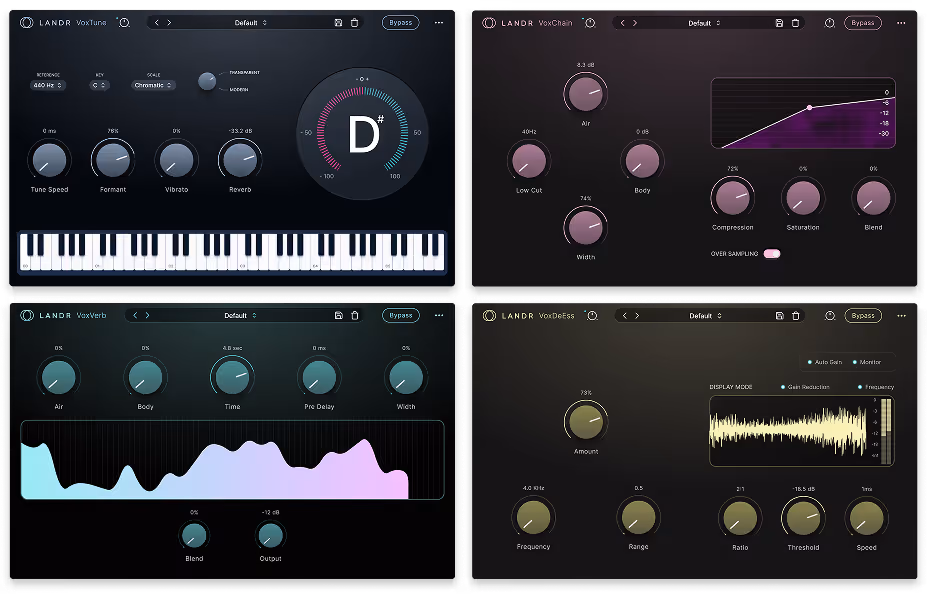Click the Tune Speed knob
This screenshot has height=594, width=927.
click(50, 160)
